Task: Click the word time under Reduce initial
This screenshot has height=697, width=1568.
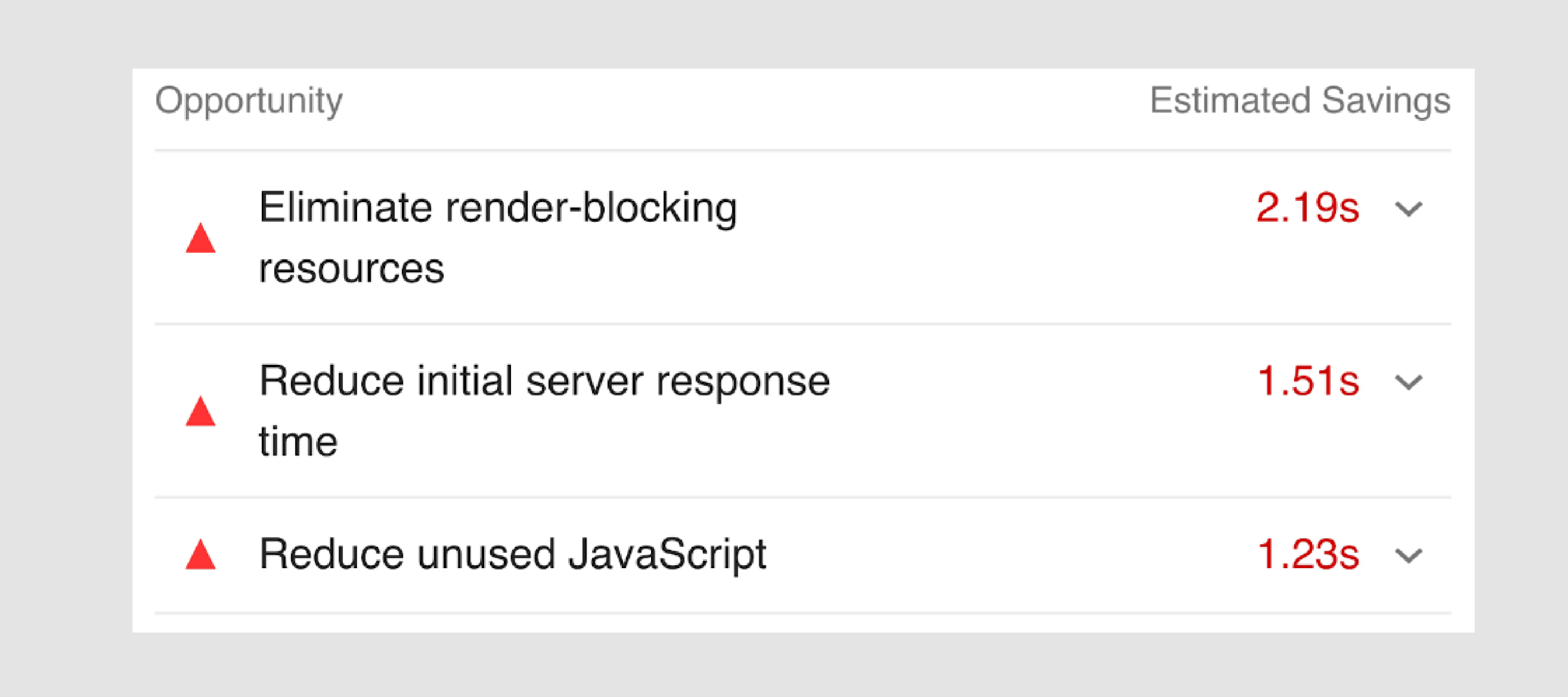Action: 298,441
